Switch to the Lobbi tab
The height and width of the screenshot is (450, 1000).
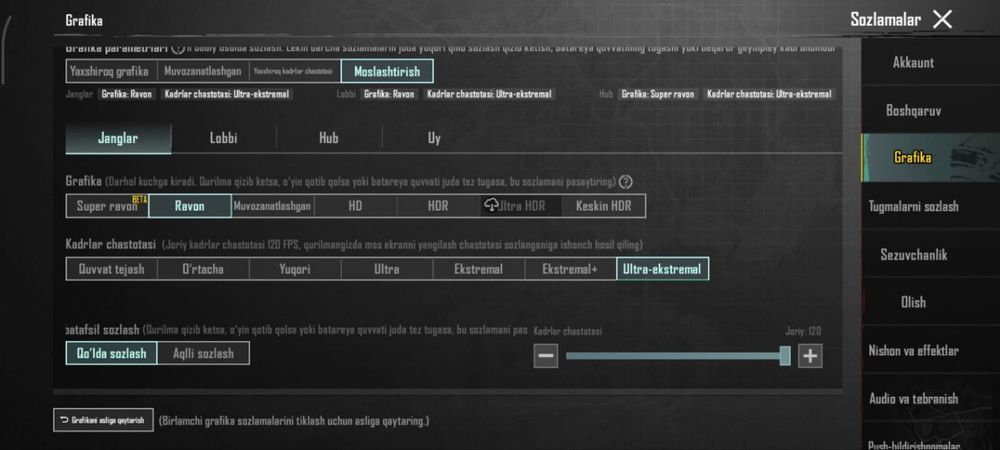click(x=223, y=138)
